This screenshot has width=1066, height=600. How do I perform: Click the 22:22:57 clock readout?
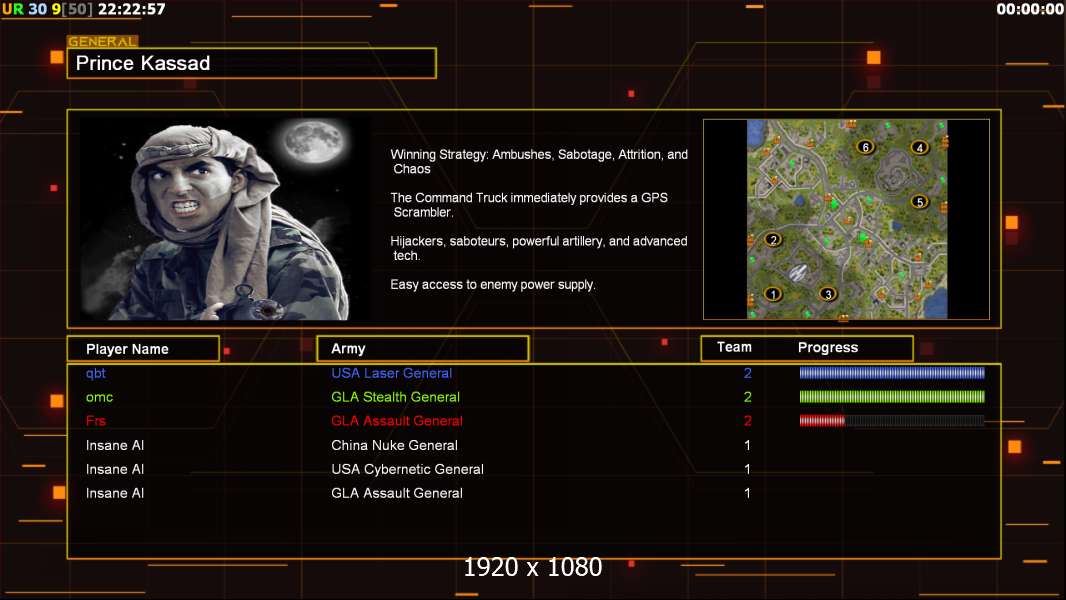131,9
